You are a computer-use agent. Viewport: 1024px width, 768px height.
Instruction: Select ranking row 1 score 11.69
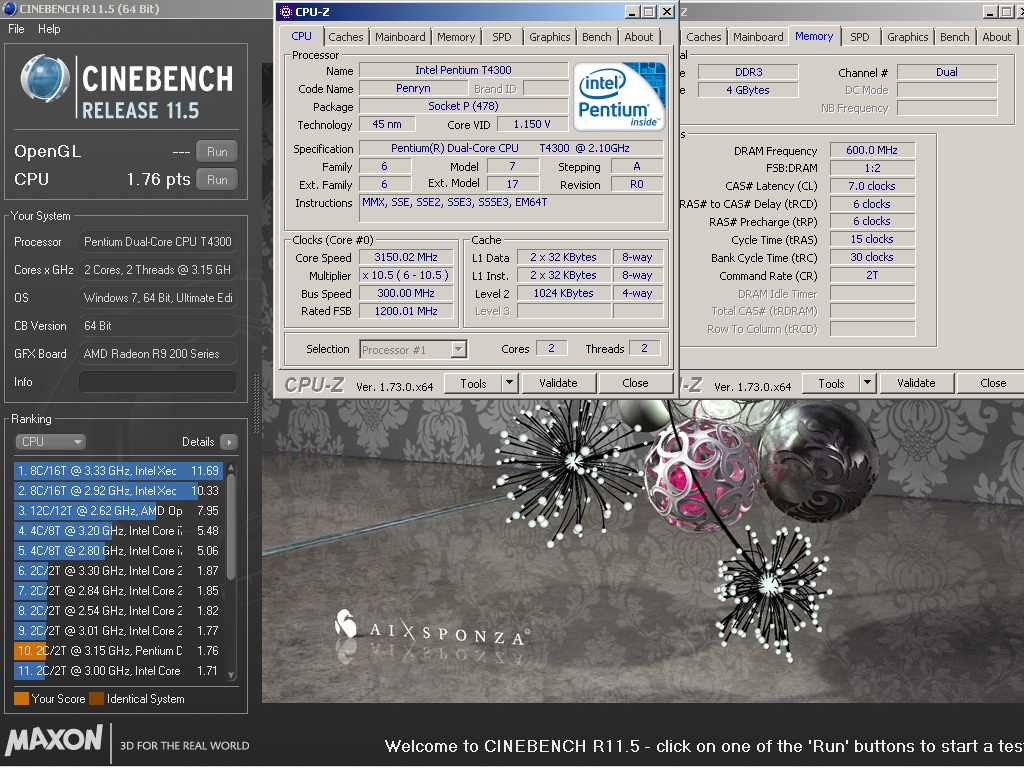(118, 471)
